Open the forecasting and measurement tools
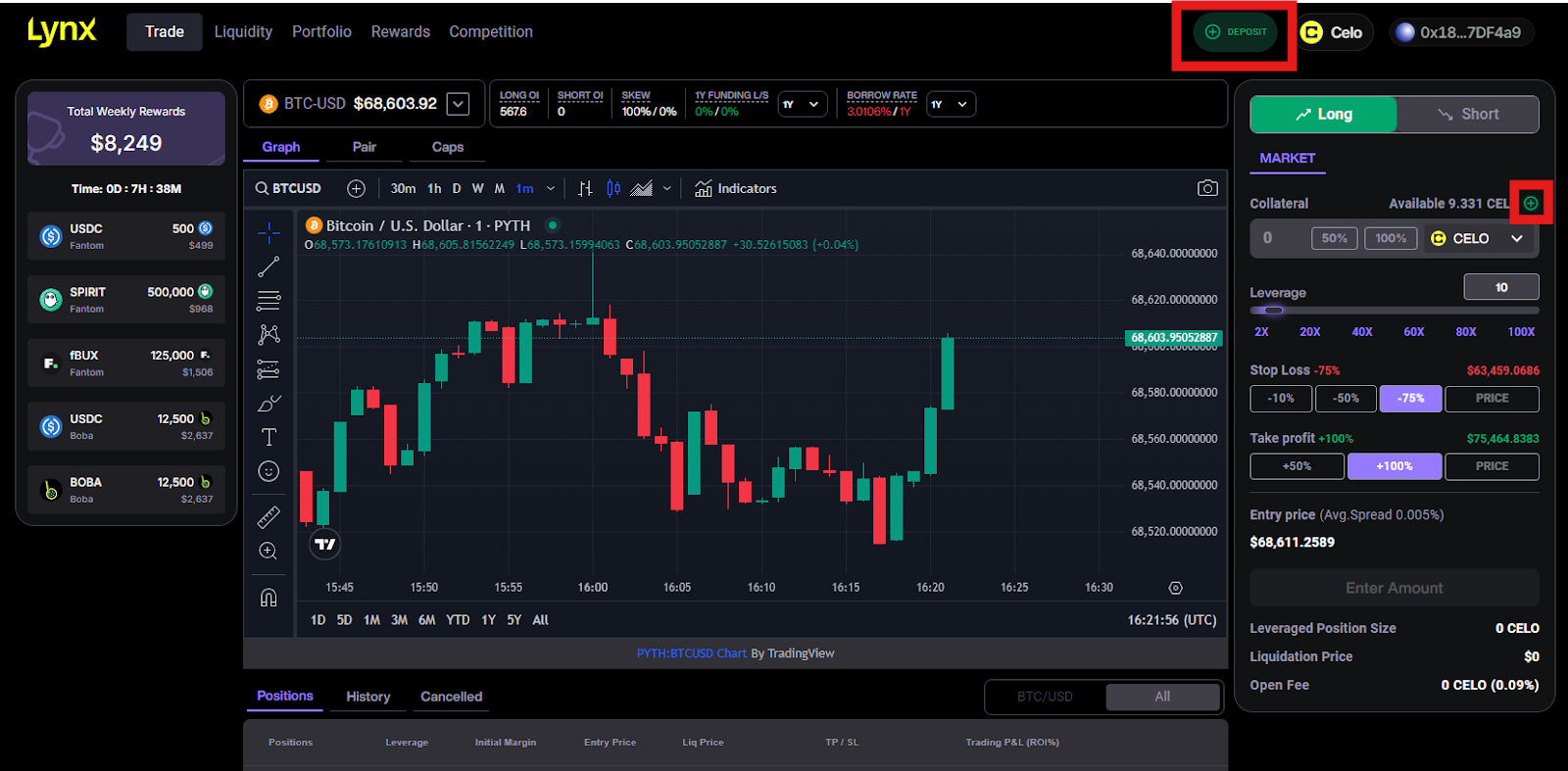The height and width of the screenshot is (771, 1568). point(269,369)
